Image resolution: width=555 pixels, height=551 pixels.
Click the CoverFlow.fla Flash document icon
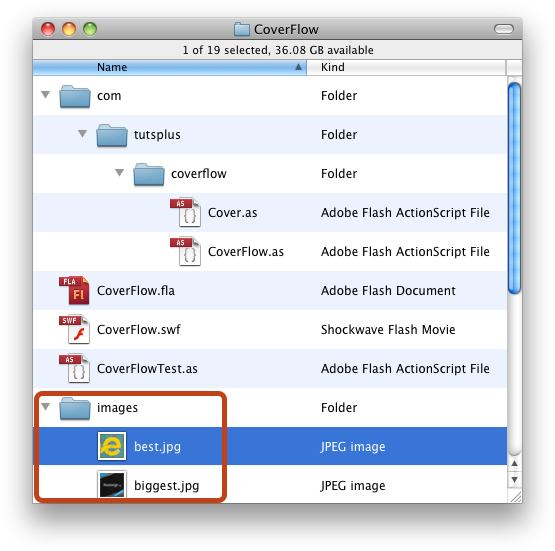(x=74, y=290)
